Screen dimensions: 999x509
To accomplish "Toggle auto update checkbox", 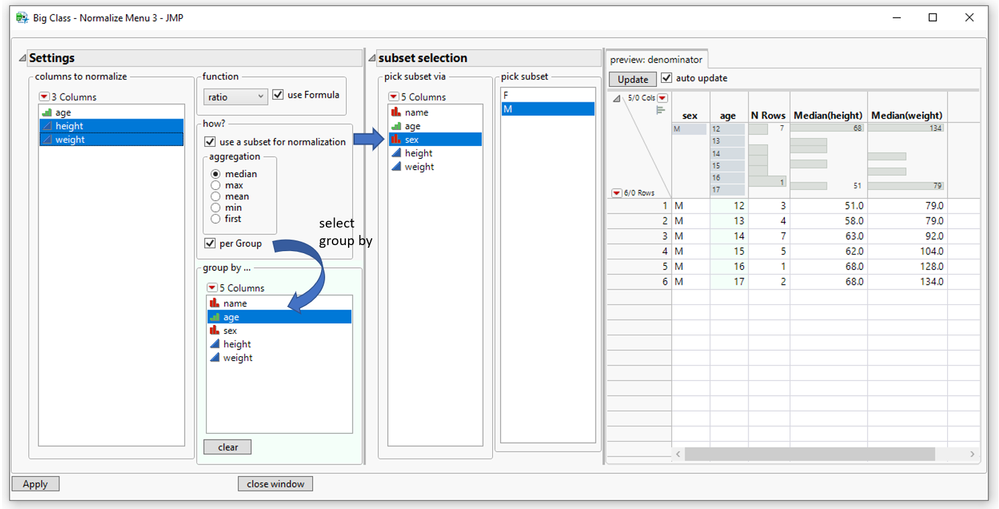I will click(666, 78).
